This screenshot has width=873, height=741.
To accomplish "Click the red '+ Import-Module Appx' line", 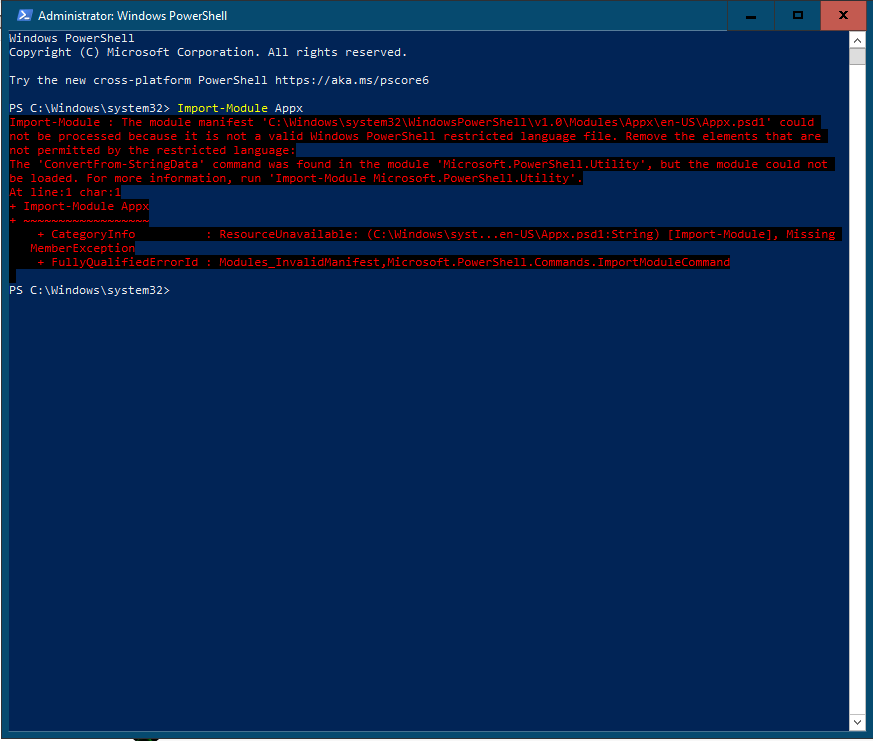I will pos(79,206).
